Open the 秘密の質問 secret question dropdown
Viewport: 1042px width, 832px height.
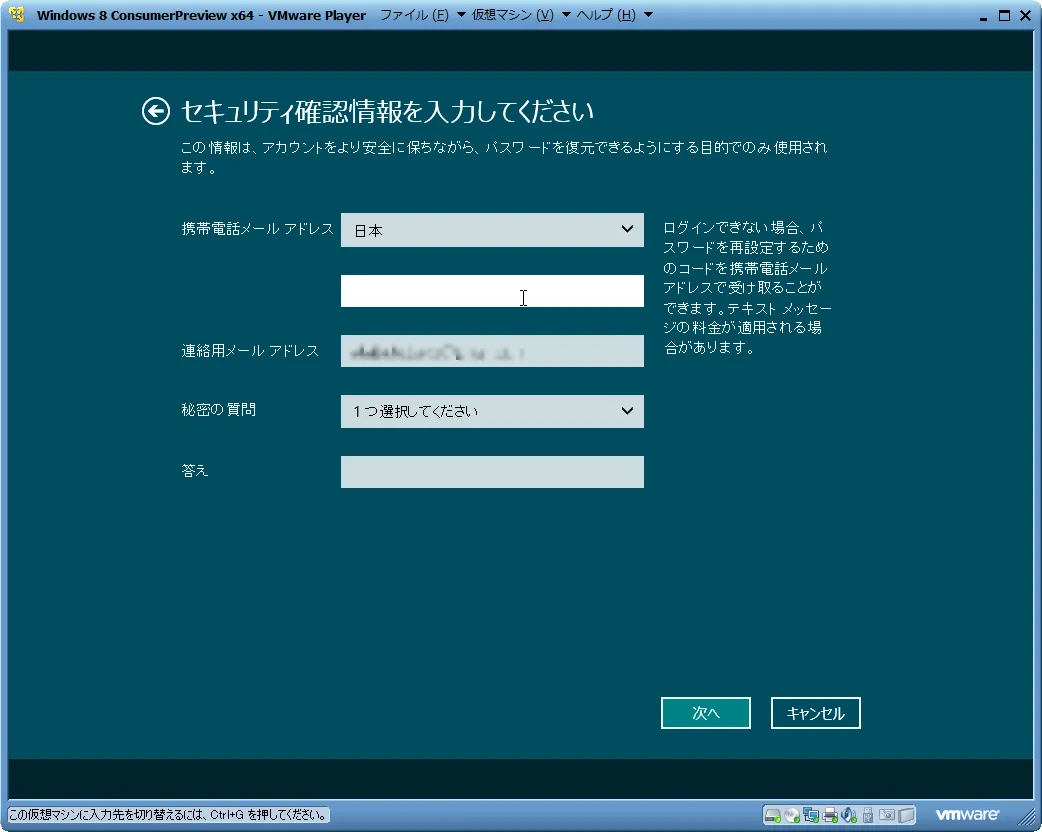pos(492,411)
